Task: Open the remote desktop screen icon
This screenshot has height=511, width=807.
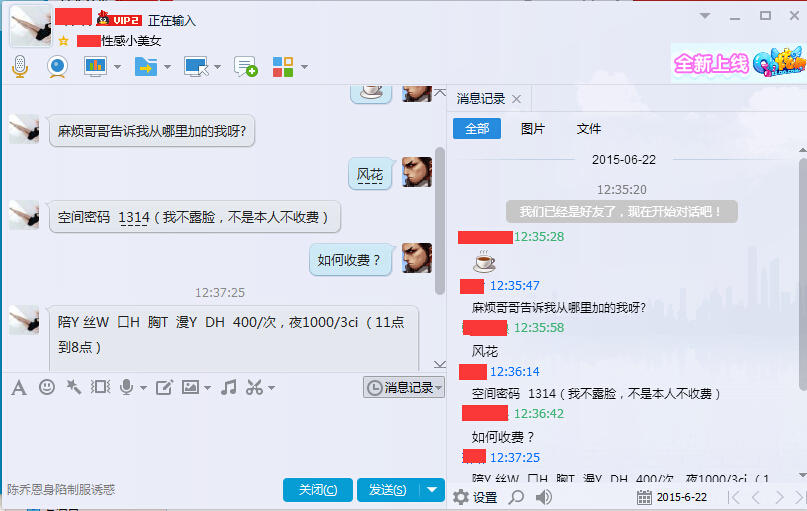Action: 196,67
